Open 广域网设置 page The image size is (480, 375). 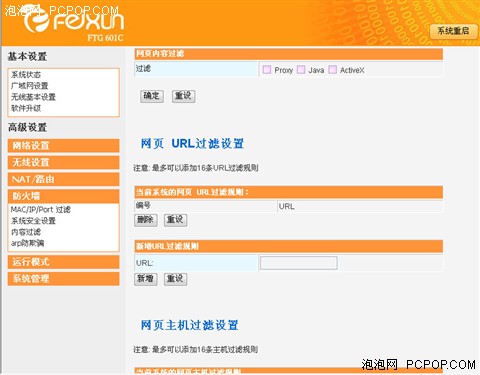pos(30,86)
